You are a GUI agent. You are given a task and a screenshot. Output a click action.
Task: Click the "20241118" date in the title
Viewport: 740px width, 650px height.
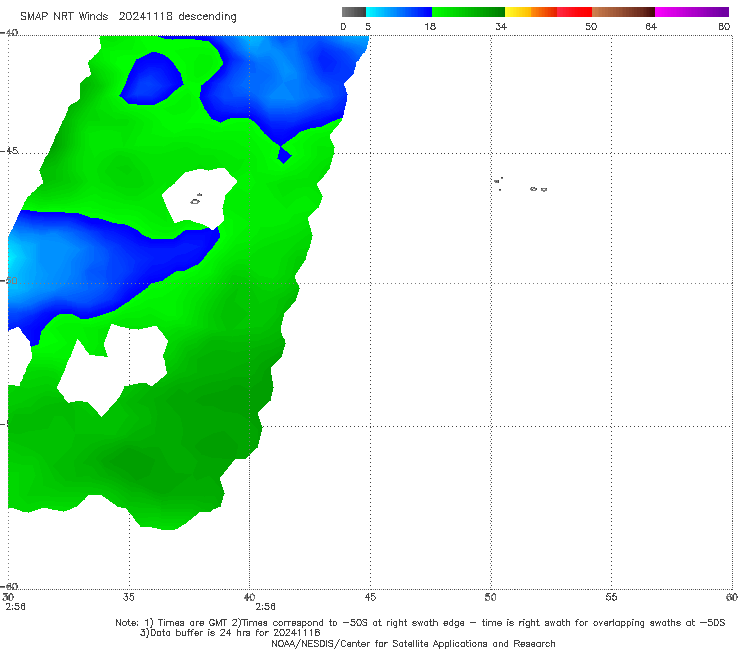click(x=145, y=17)
